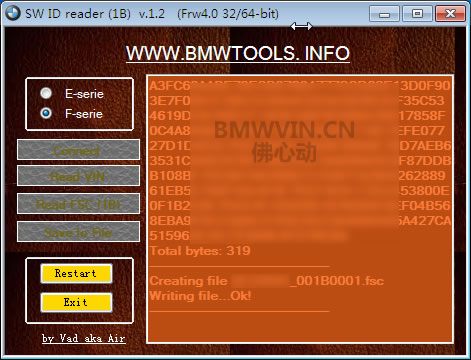
Task: Click the hex row starting with 0F1B2
Action: coord(300,206)
